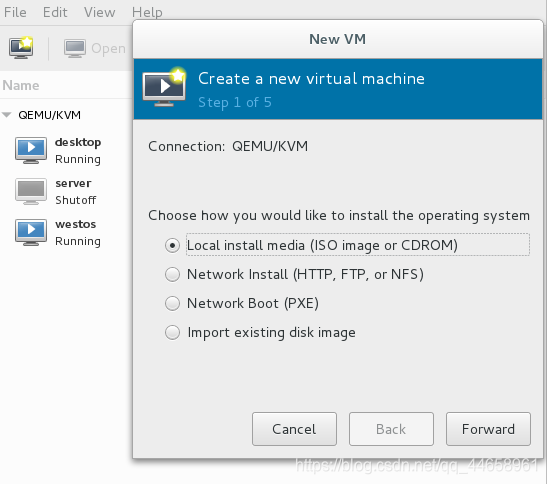Viewport: 547px width, 484px height.
Task: Click the Open console monitor icon
Action: pyautogui.click(x=75, y=48)
